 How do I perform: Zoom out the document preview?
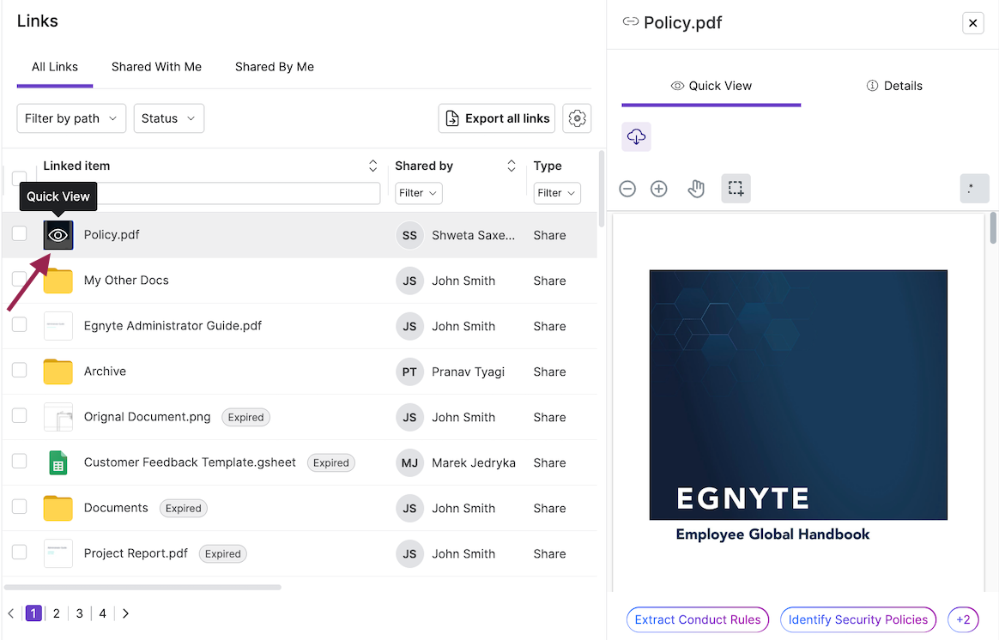click(628, 188)
